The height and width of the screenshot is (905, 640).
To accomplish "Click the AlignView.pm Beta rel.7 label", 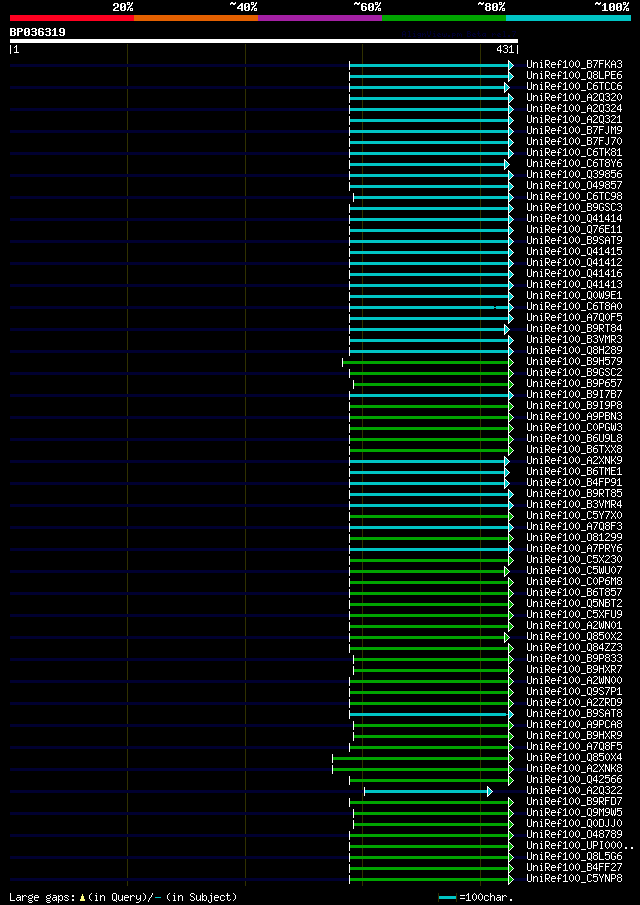I will (x=458, y=35).
